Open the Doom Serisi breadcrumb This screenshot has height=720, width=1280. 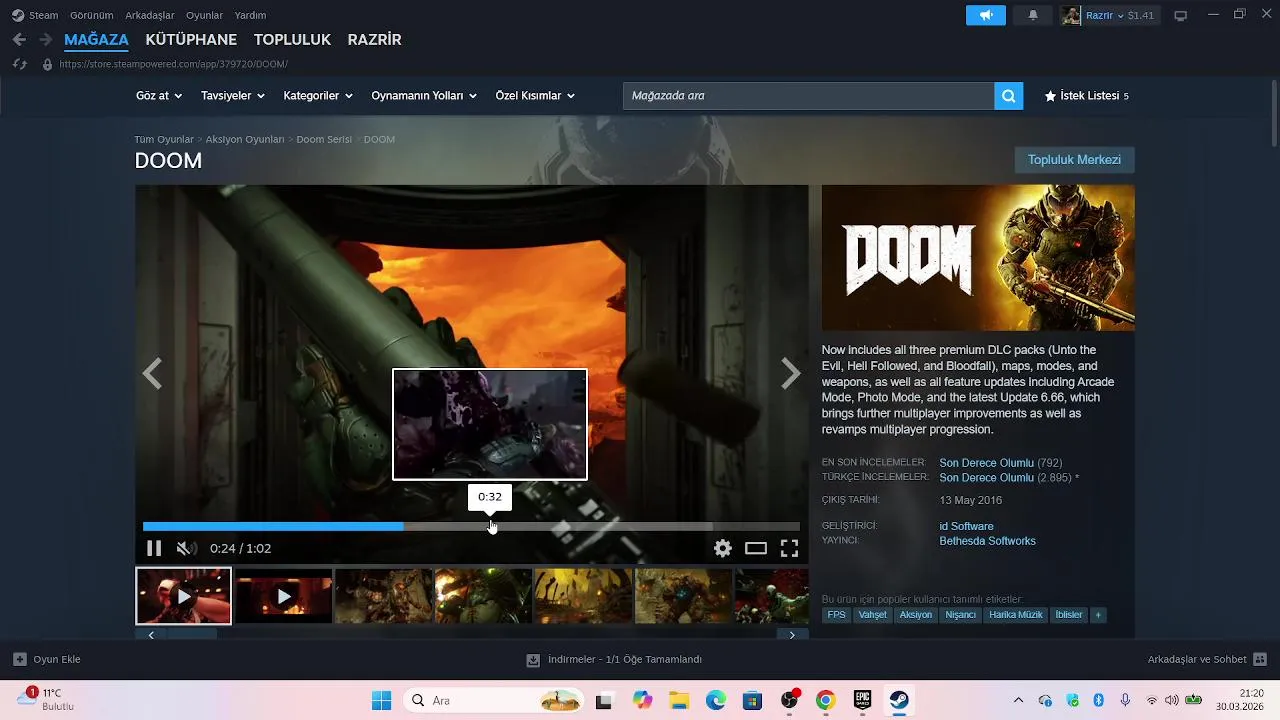click(324, 139)
